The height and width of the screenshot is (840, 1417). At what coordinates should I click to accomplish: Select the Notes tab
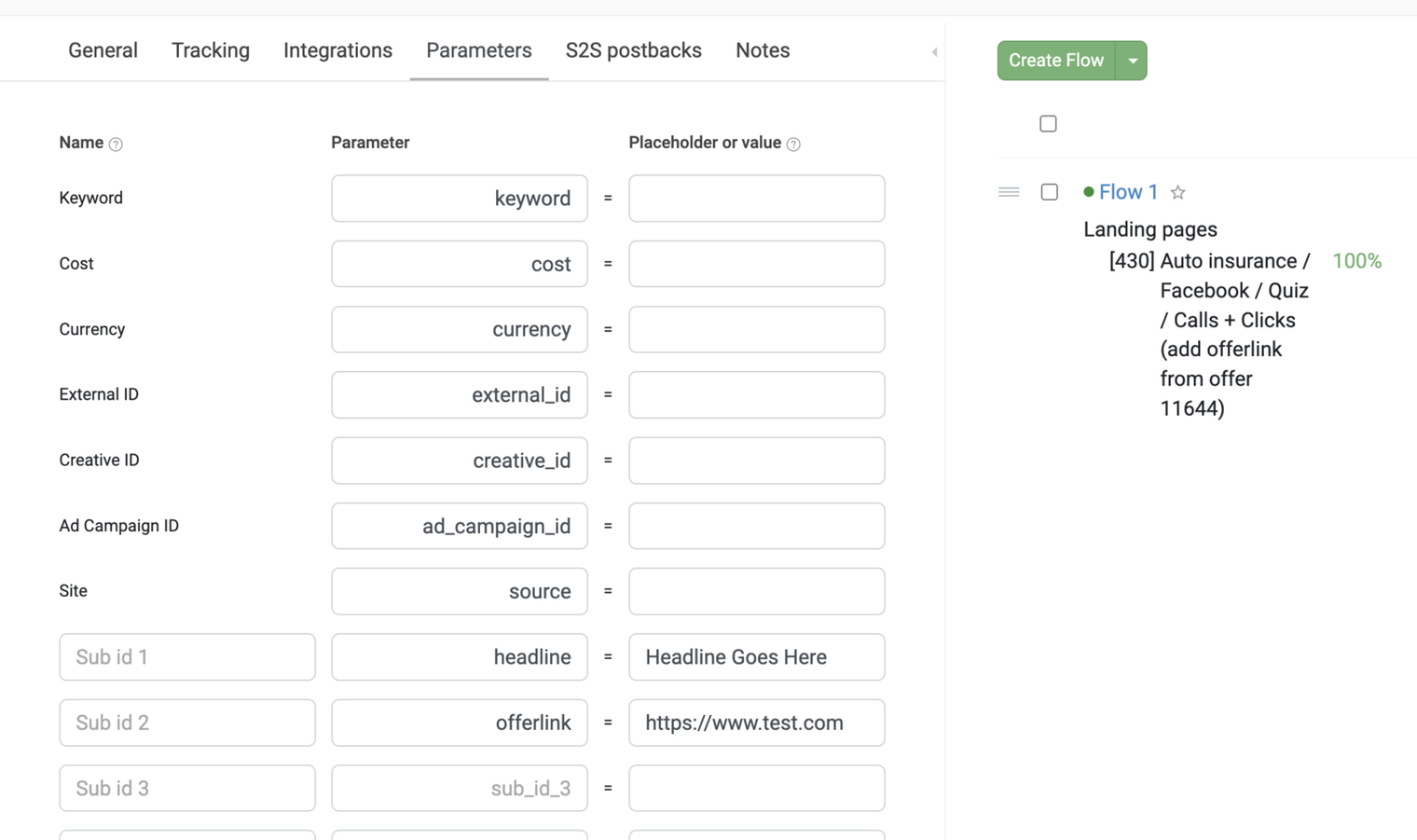pos(763,50)
